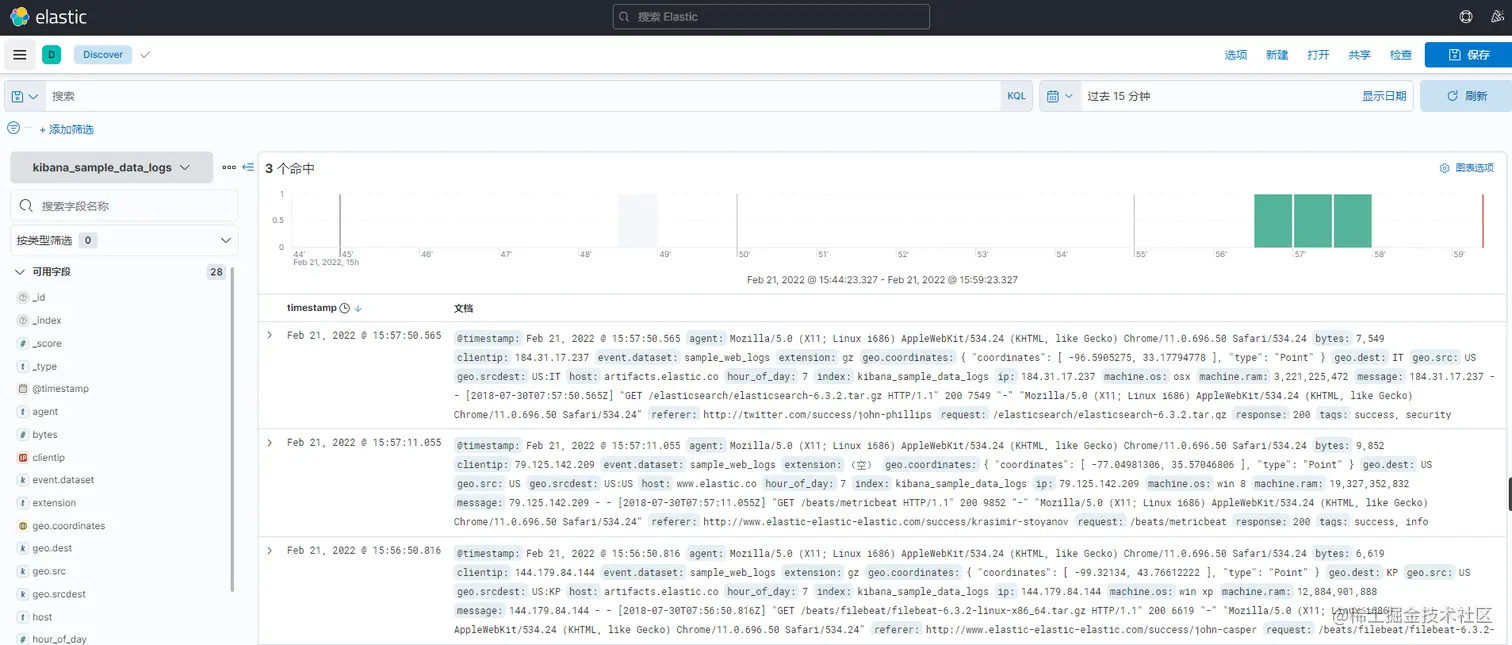Click the geo.coordinates geo point icon

point(23,526)
